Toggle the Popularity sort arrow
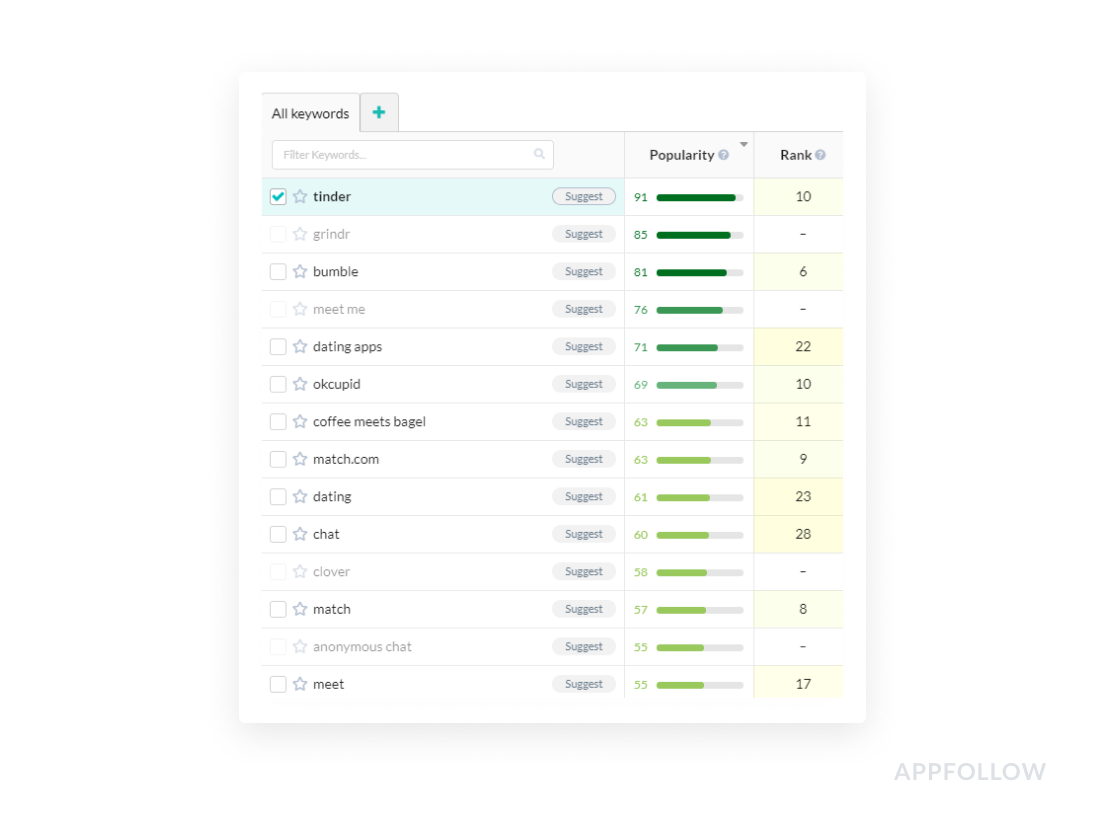This screenshot has height=820, width=1106. 743,145
